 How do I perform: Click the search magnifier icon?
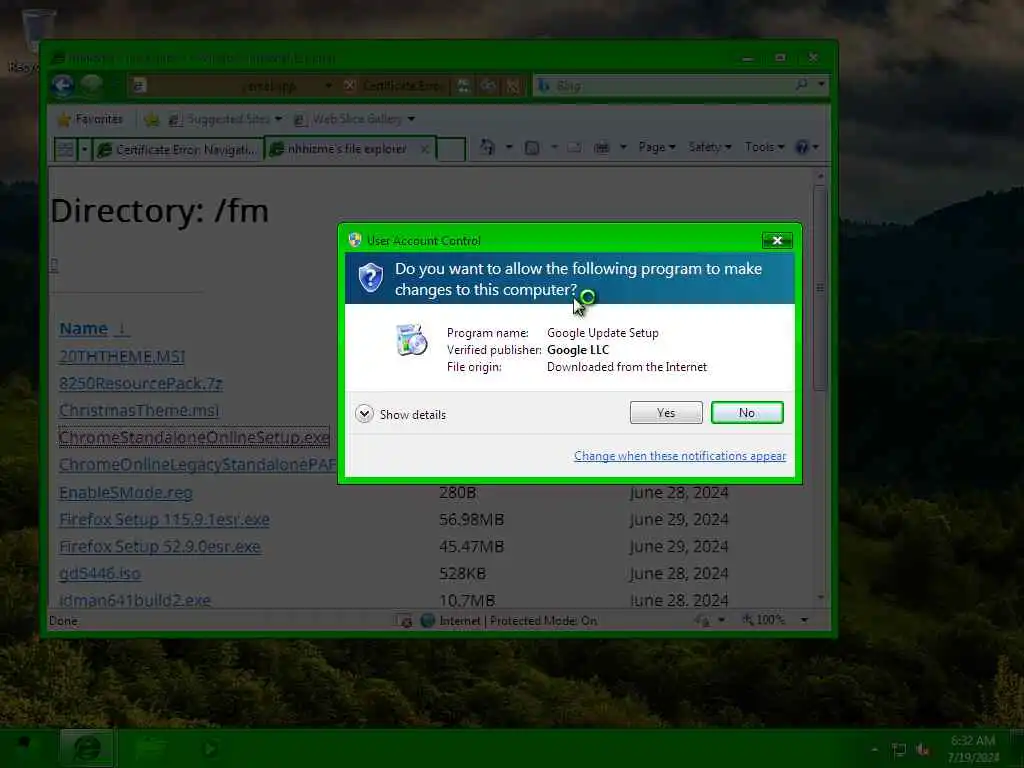[x=801, y=85]
